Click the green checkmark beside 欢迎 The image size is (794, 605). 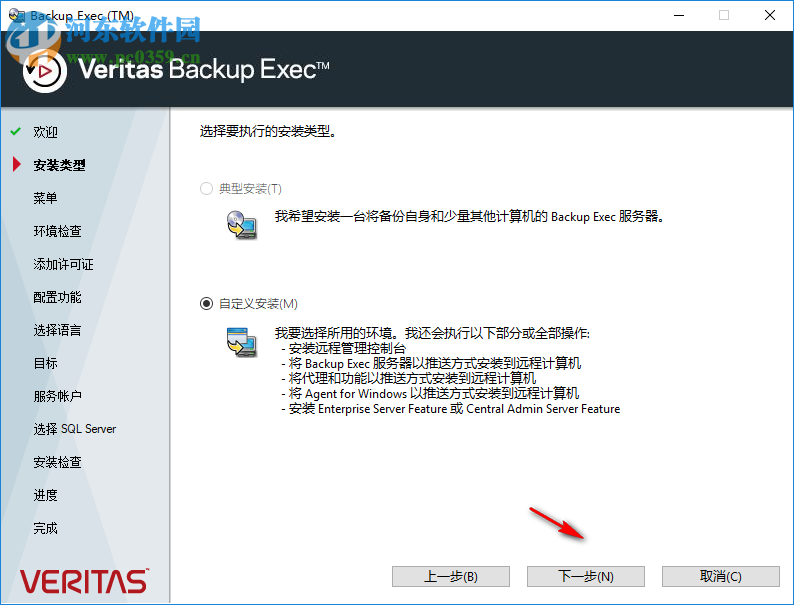click(16, 132)
